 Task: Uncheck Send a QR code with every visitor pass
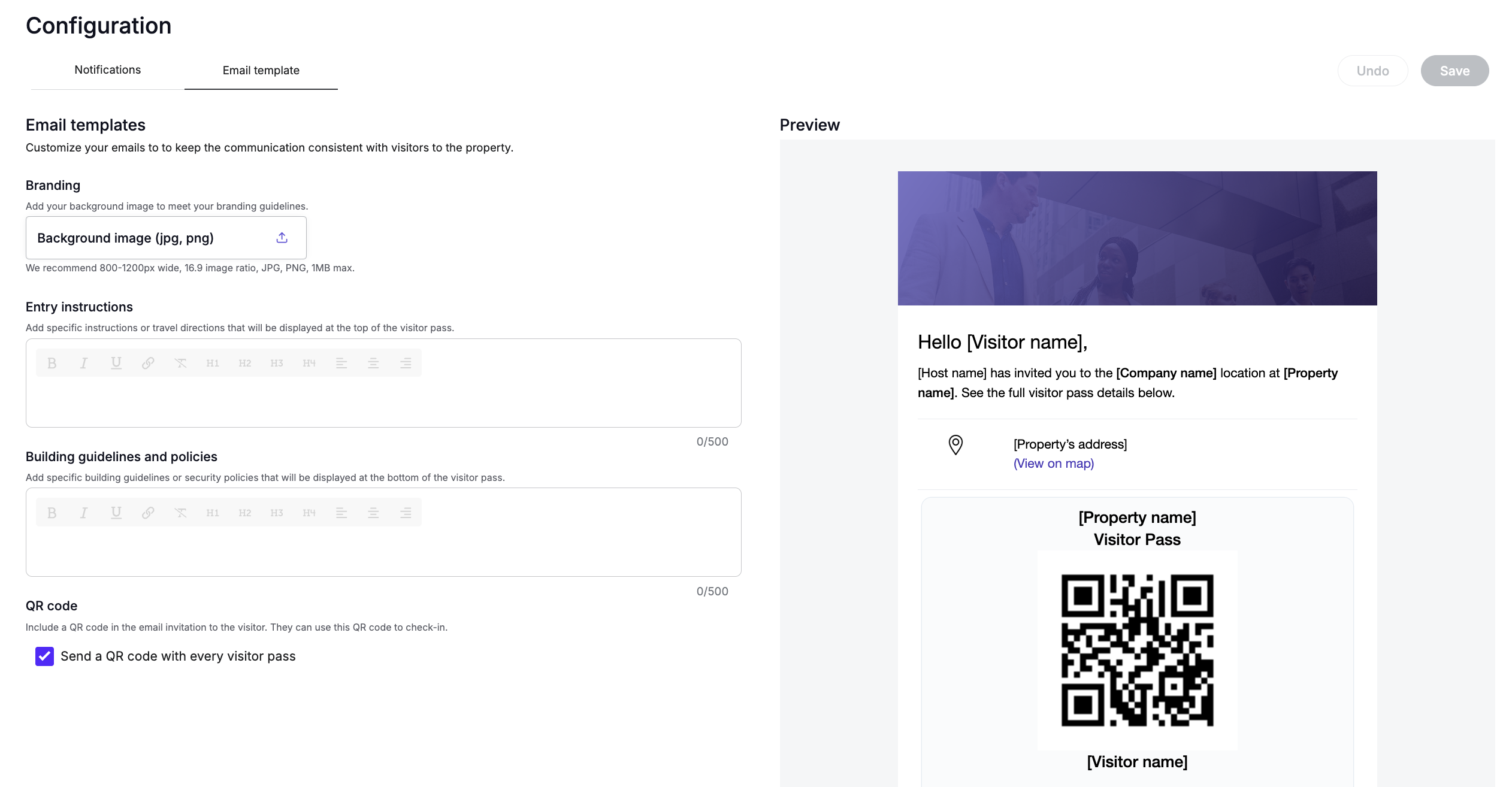tap(44, 656)
